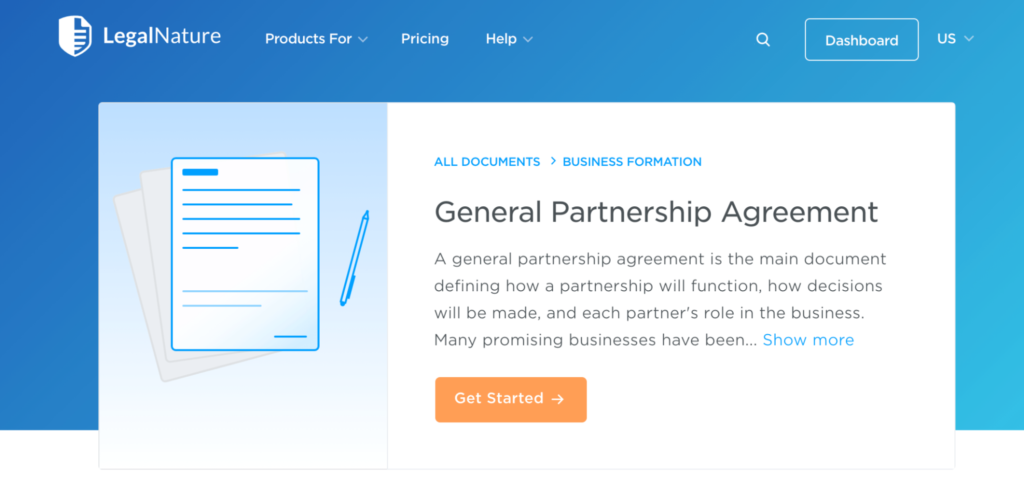Expand description with Show more
Image resolution: width=1024 pixels, height=494 pixels.
point(808,340)
